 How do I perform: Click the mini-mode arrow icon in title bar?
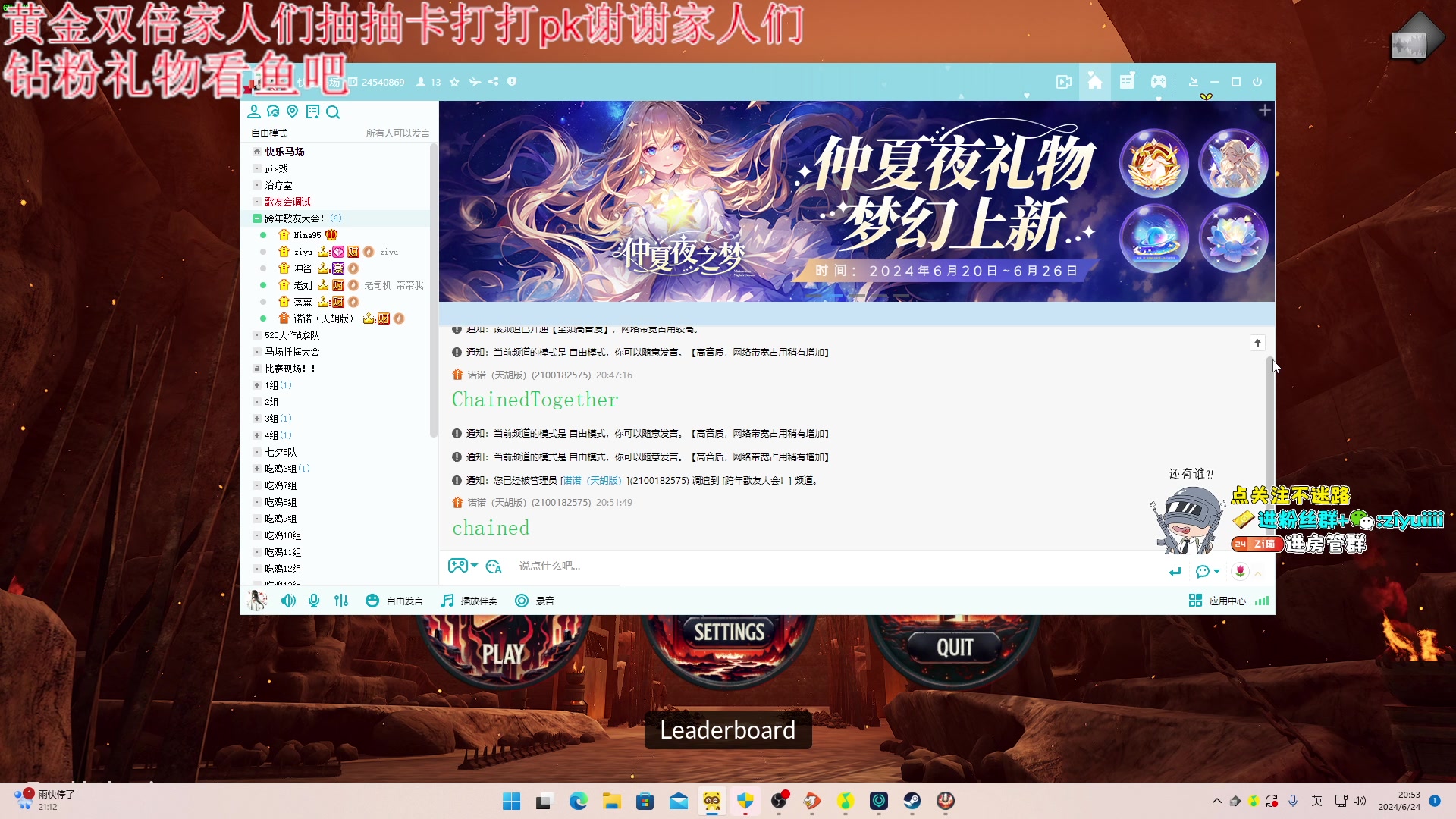coord(1193,82)
